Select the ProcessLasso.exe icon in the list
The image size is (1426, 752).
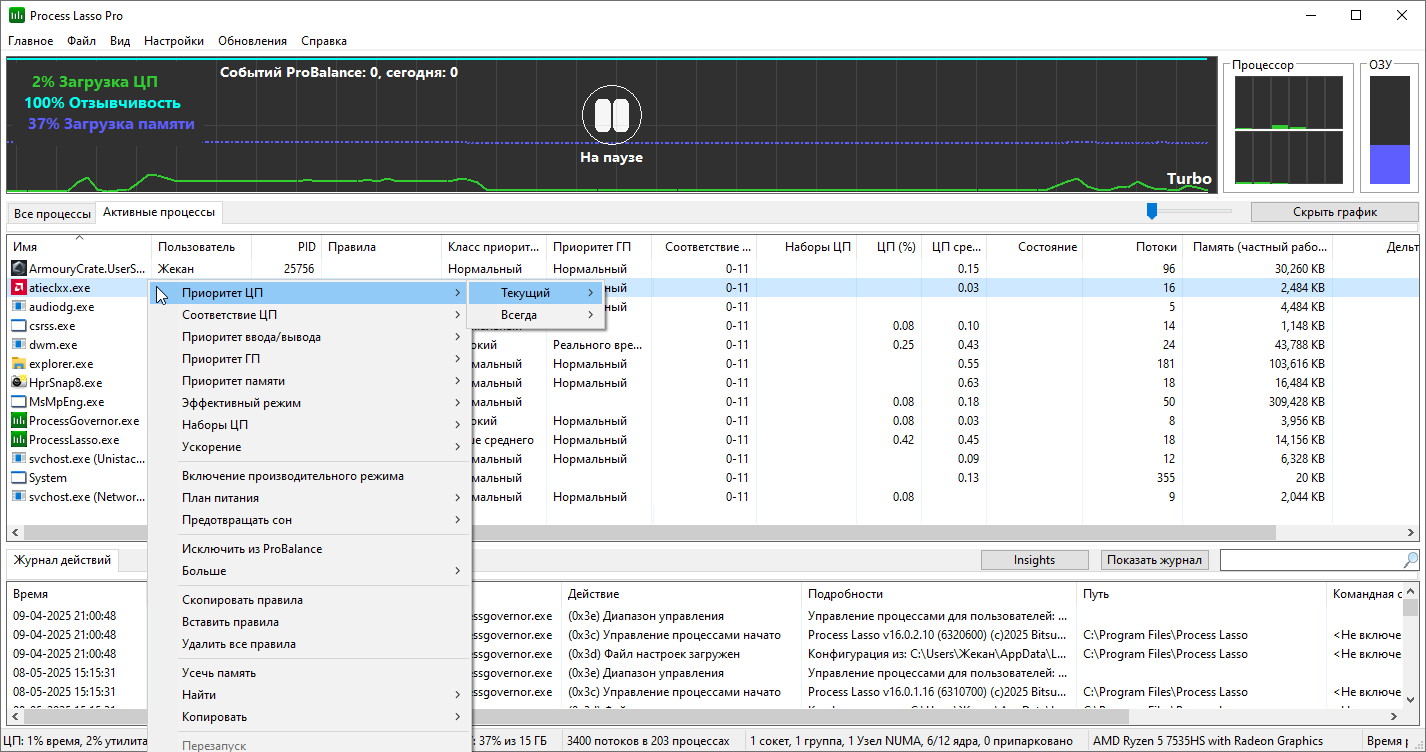[x=19, y=440]
